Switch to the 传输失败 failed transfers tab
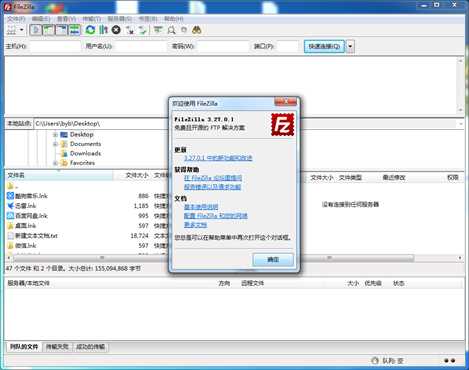The height and width of the screenshot is (370, 469). tap(57, 347)
